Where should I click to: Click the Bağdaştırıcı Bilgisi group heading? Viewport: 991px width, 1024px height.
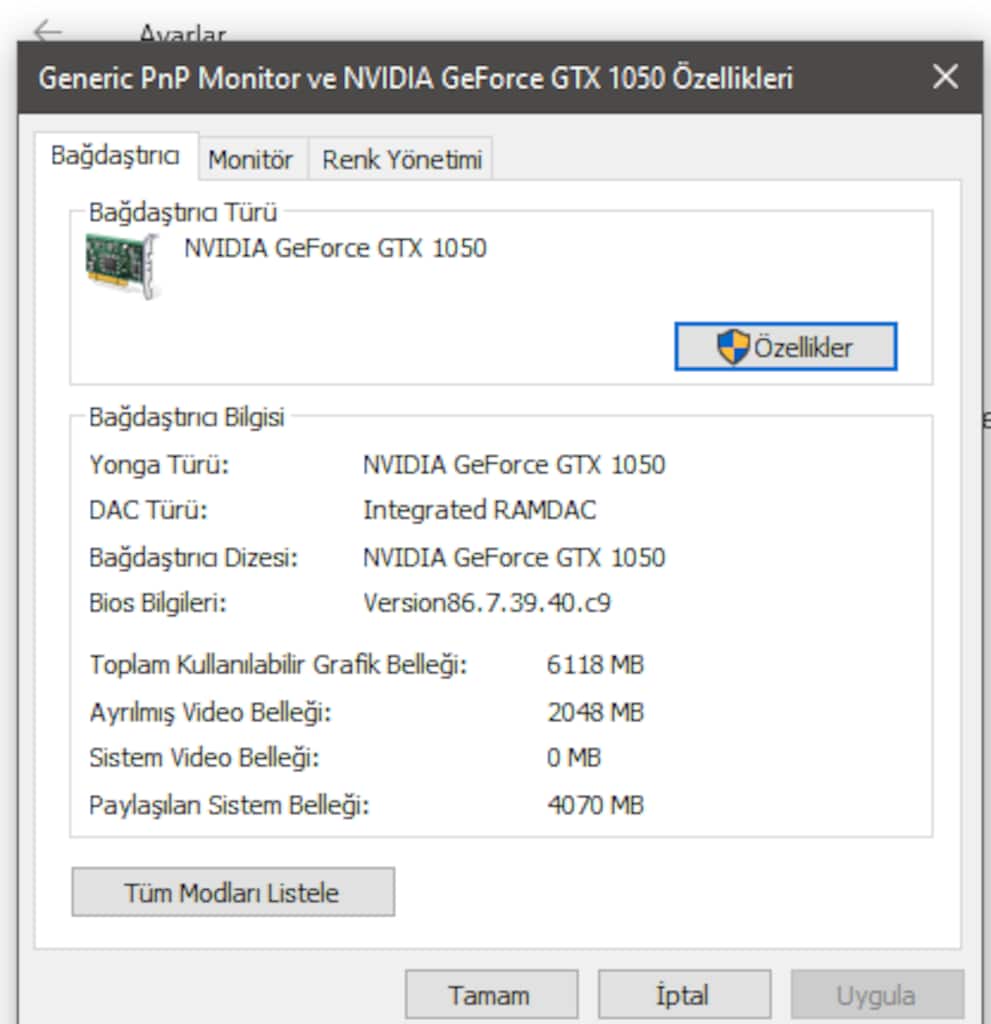pos(187,417)
